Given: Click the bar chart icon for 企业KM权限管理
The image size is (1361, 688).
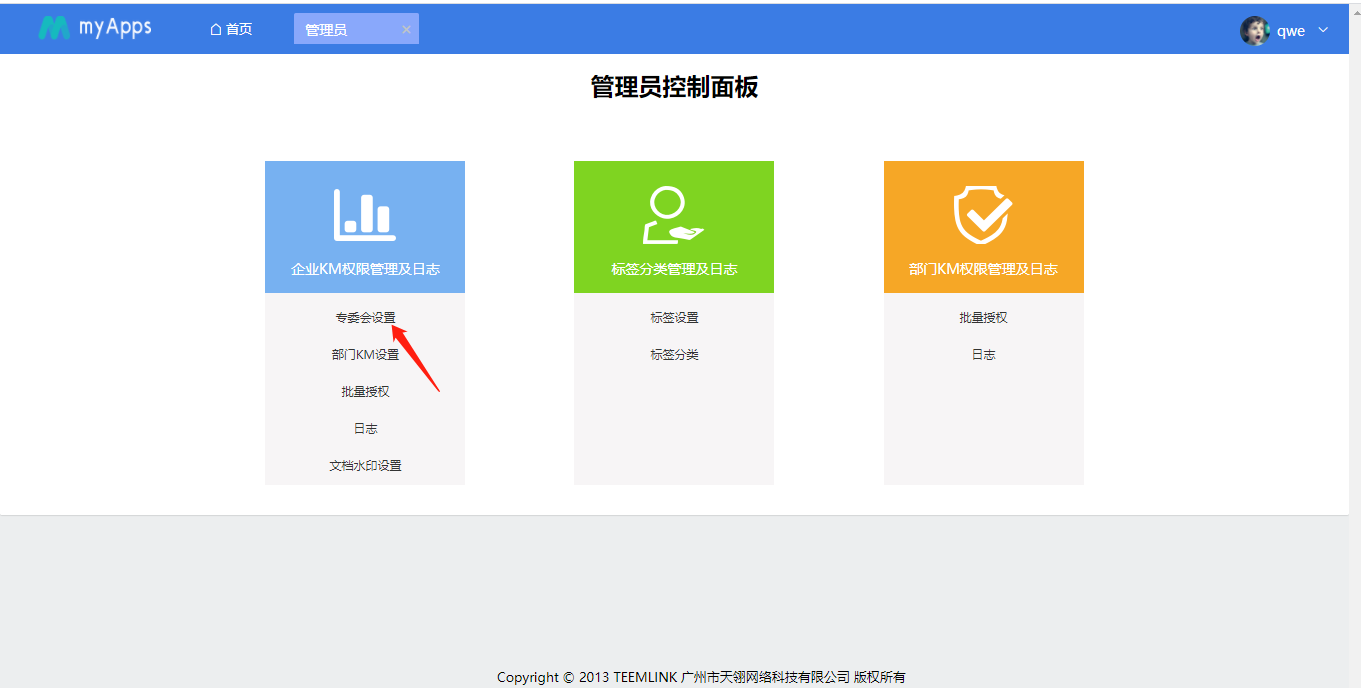Looking at the screenshot, I should tap(364, 214).
